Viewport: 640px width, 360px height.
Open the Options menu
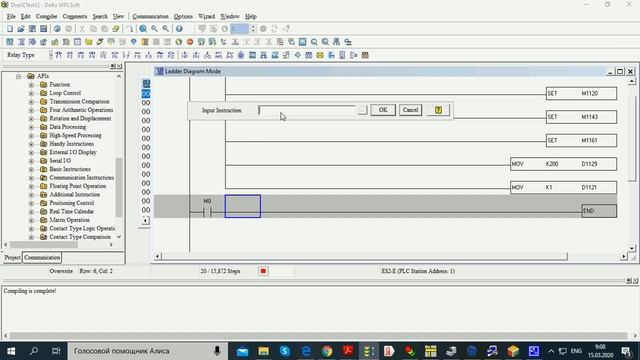click(x=183, y=16)
